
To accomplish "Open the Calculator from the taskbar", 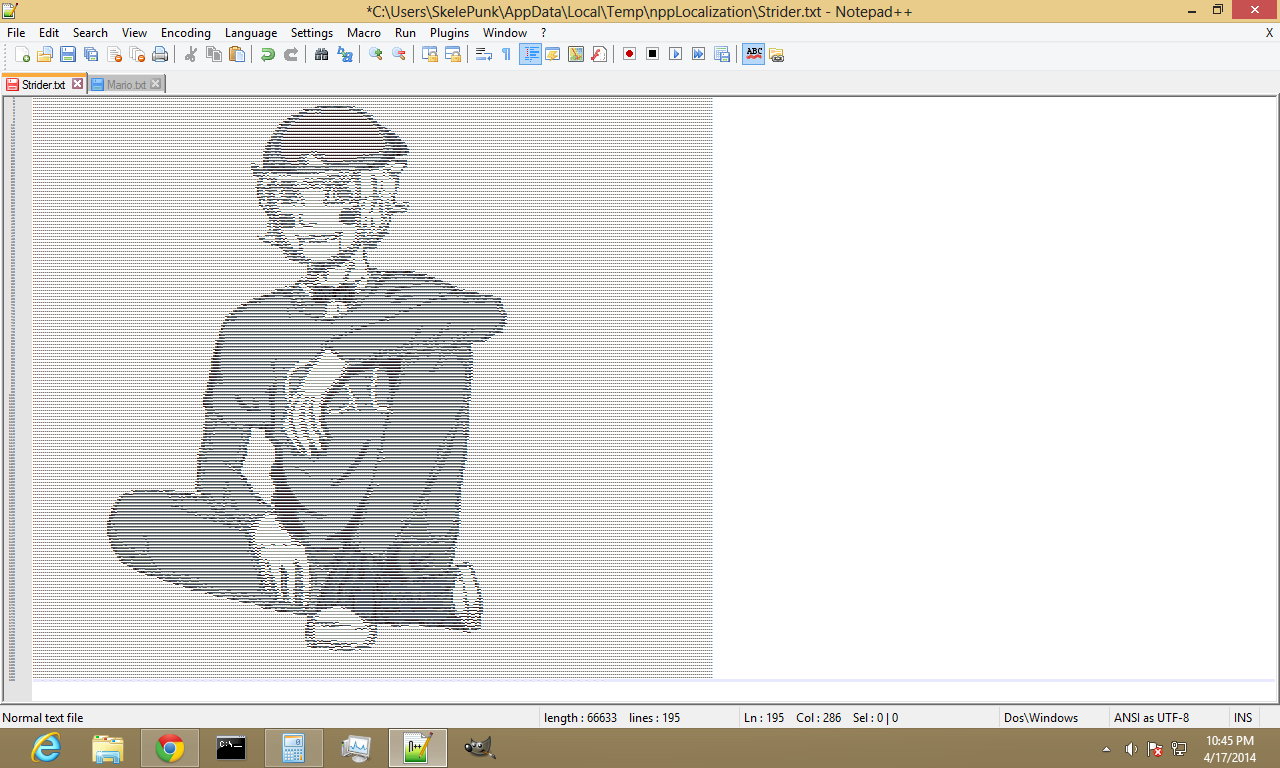I will point(293,747).
